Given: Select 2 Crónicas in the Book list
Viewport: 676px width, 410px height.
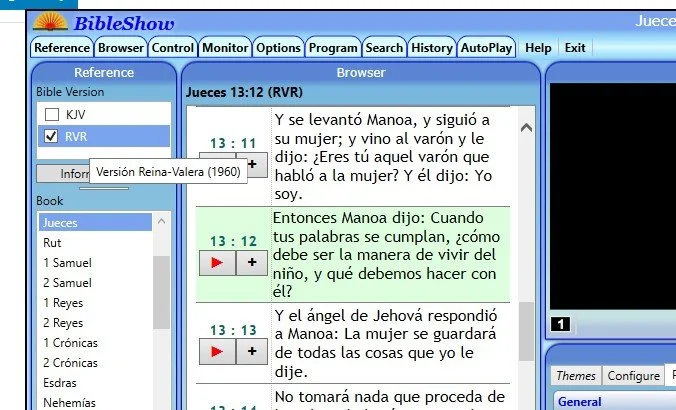Looking at the screenshot, I should coord(95,363).
